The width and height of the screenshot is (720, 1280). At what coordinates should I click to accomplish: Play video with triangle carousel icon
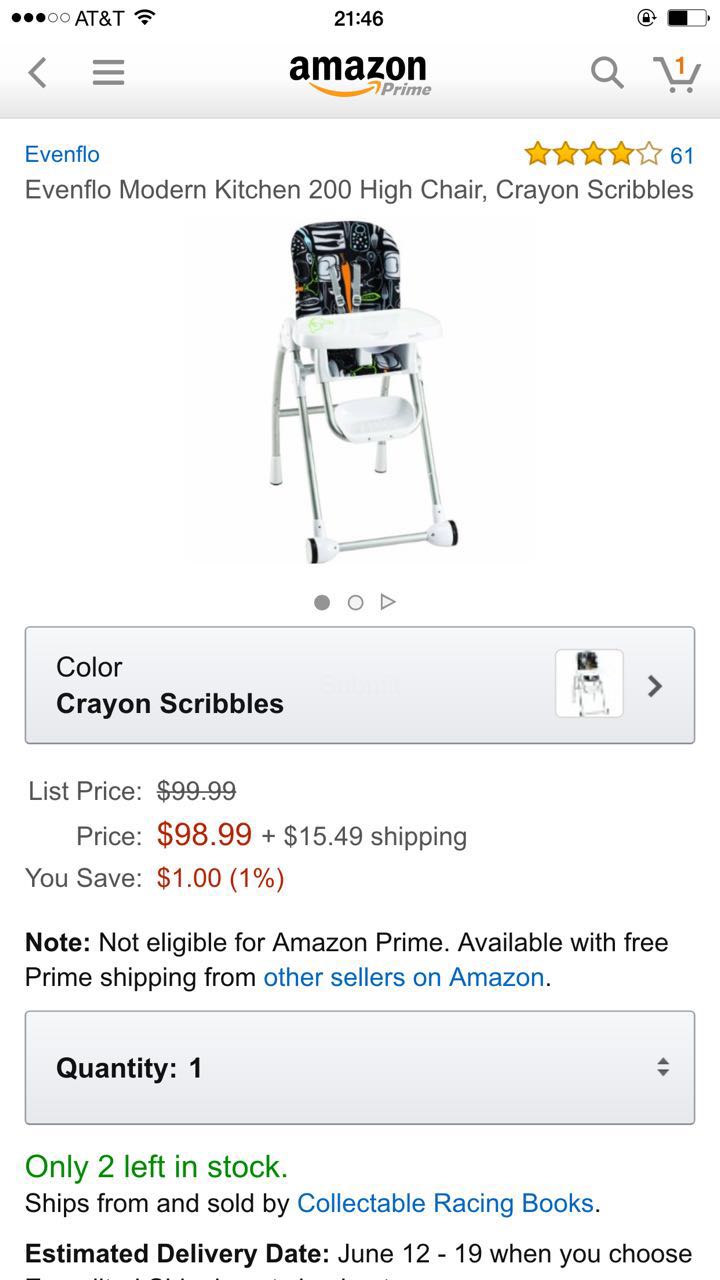pyautogui.click(x=388, y=601)
